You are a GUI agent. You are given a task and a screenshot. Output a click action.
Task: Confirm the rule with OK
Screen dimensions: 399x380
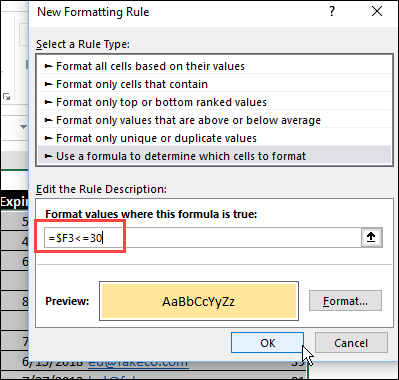click(267, 343)
